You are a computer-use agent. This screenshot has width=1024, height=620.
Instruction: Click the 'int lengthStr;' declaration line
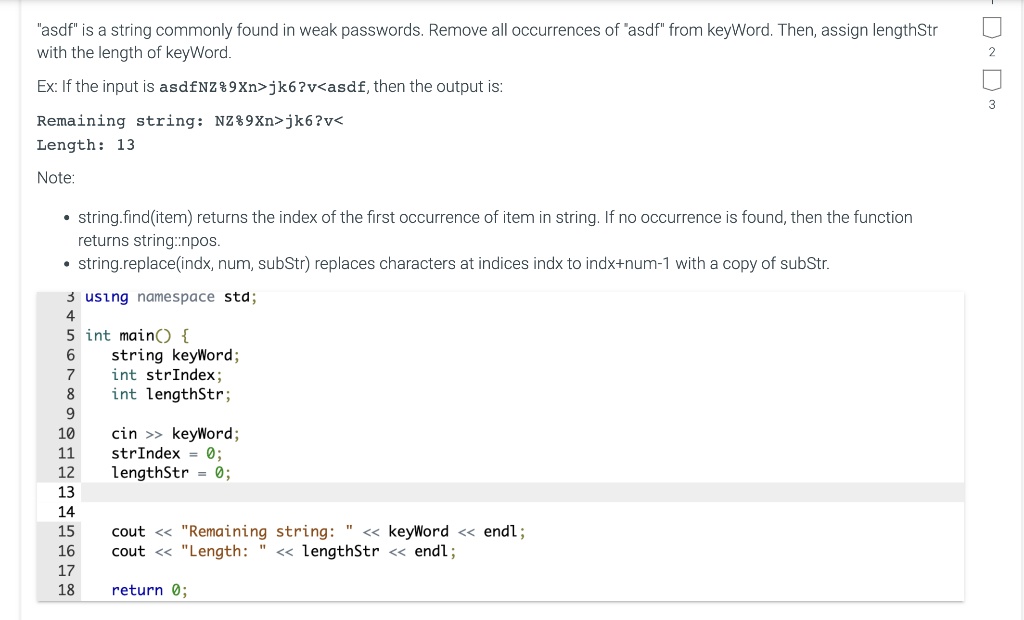click(x=171, y=394)
